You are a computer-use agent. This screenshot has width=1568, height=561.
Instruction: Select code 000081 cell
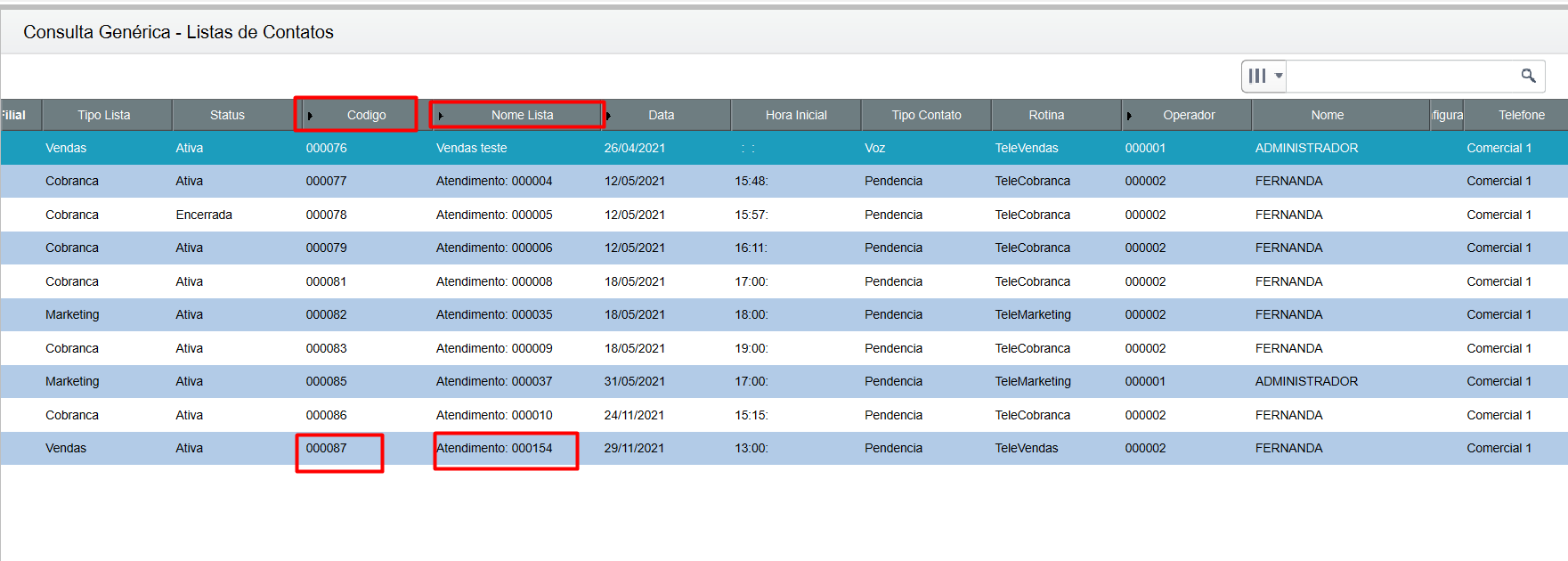tap(326, 281)
